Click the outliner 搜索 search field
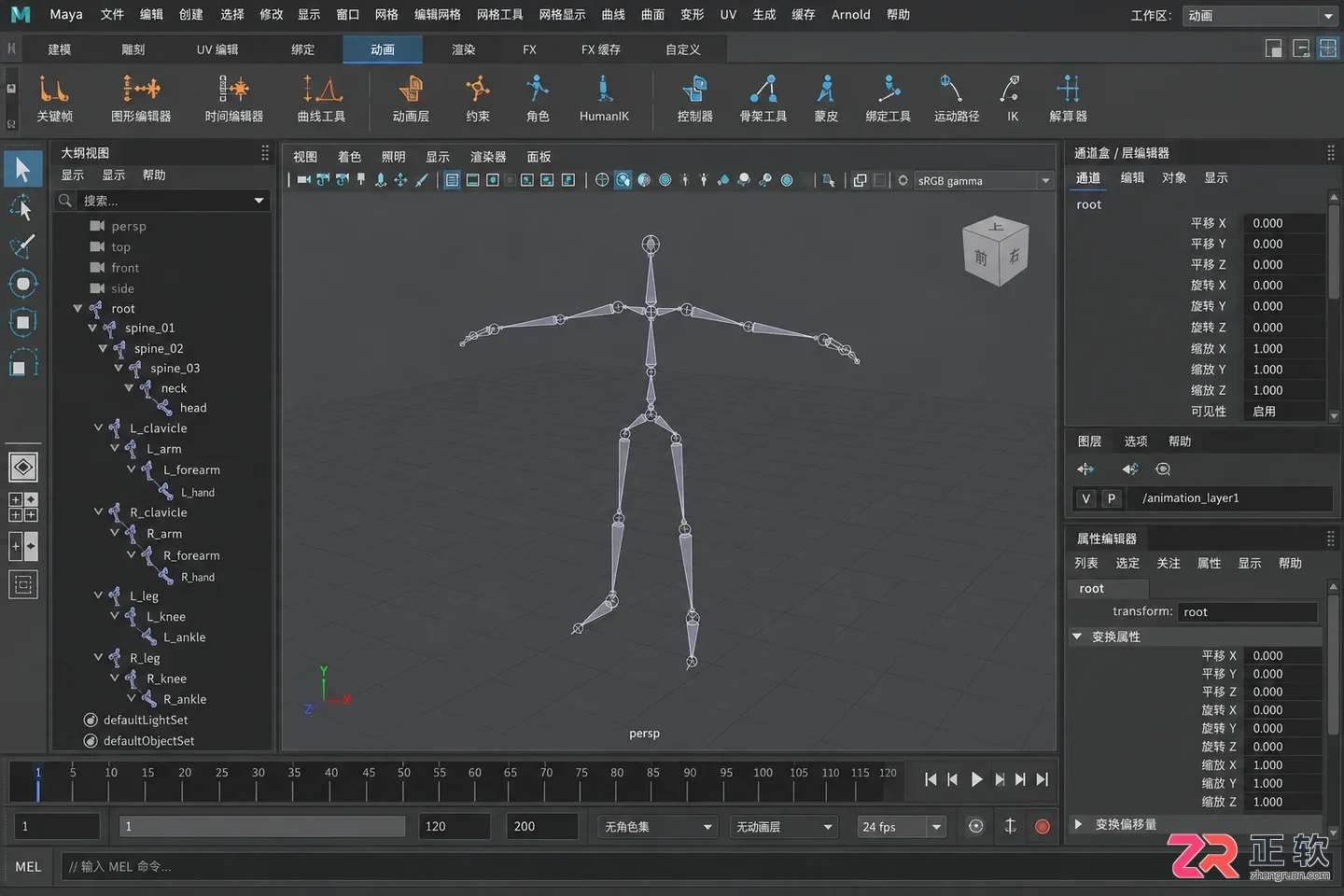This screenshot has height=896, width=1344. pyautogui.click(x=163, y=201)
